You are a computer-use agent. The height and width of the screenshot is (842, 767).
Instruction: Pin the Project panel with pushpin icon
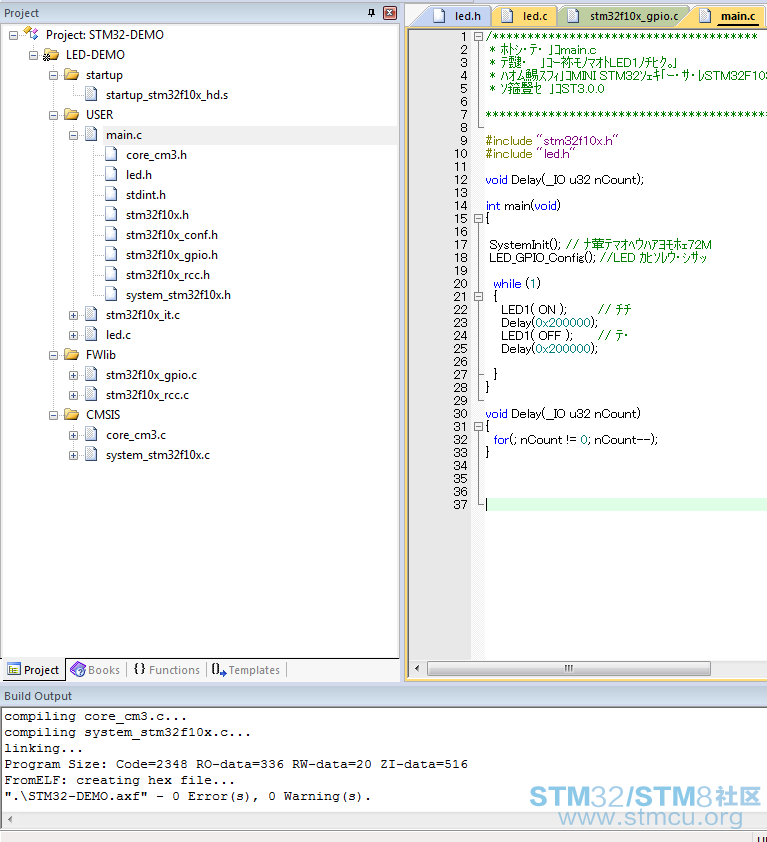tap(371, 13)
